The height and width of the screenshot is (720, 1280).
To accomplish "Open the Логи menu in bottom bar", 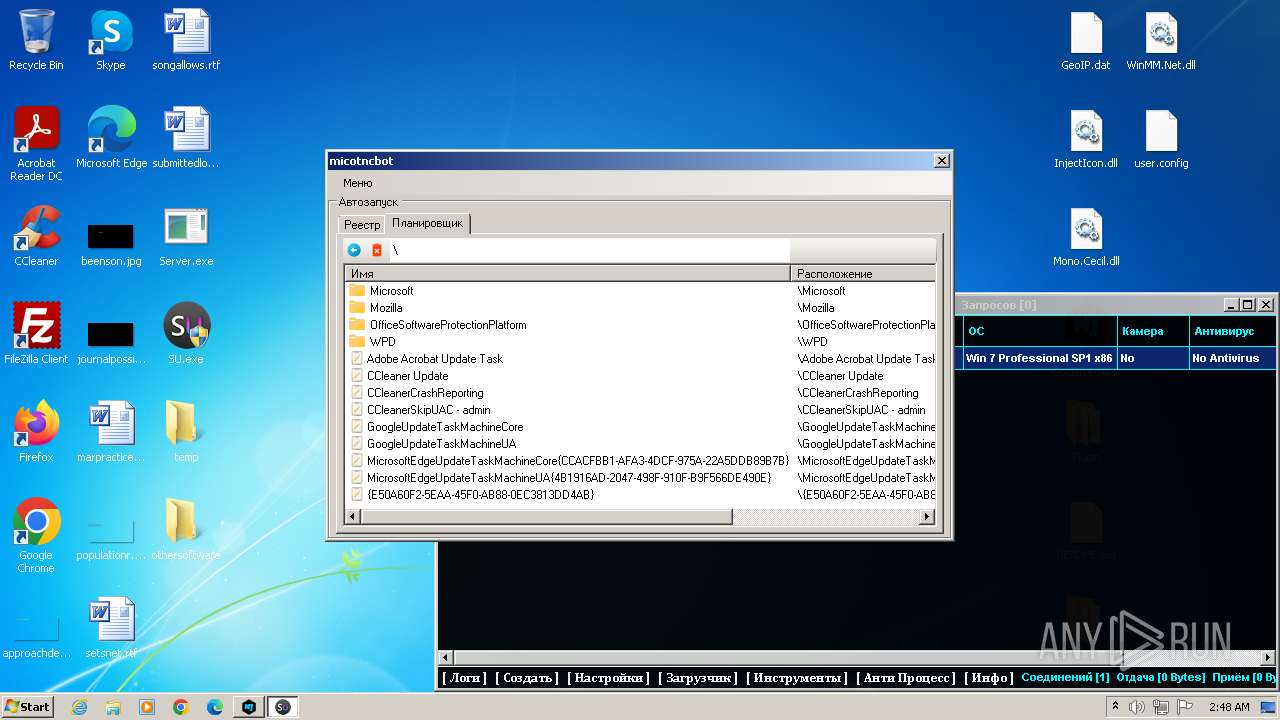I will tap(465, 678).
